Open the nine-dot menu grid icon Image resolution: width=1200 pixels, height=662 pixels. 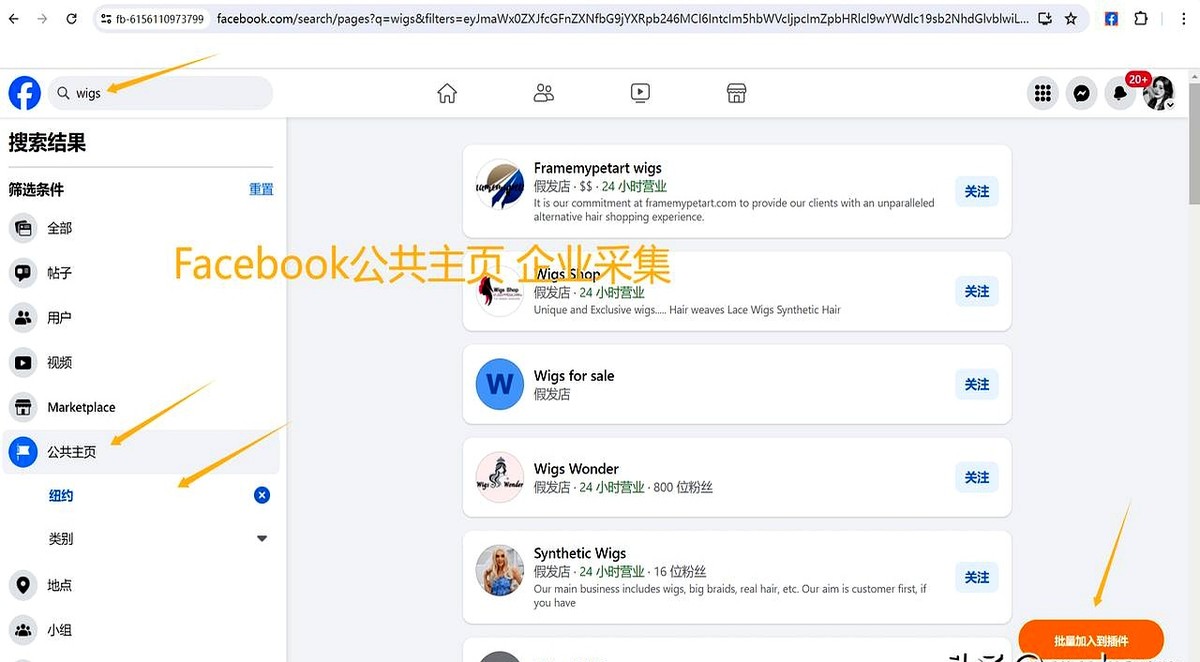click(1043, 93)
